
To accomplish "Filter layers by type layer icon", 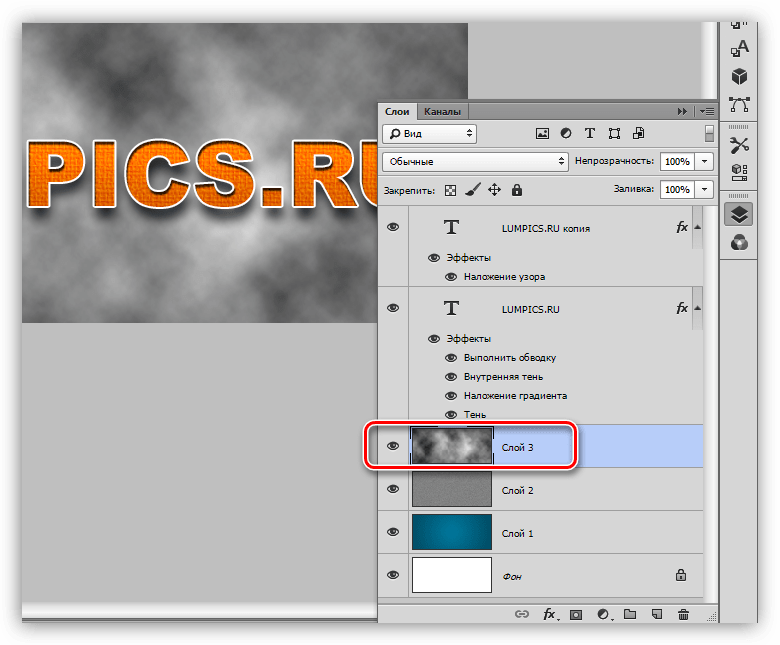I will 589,133.
